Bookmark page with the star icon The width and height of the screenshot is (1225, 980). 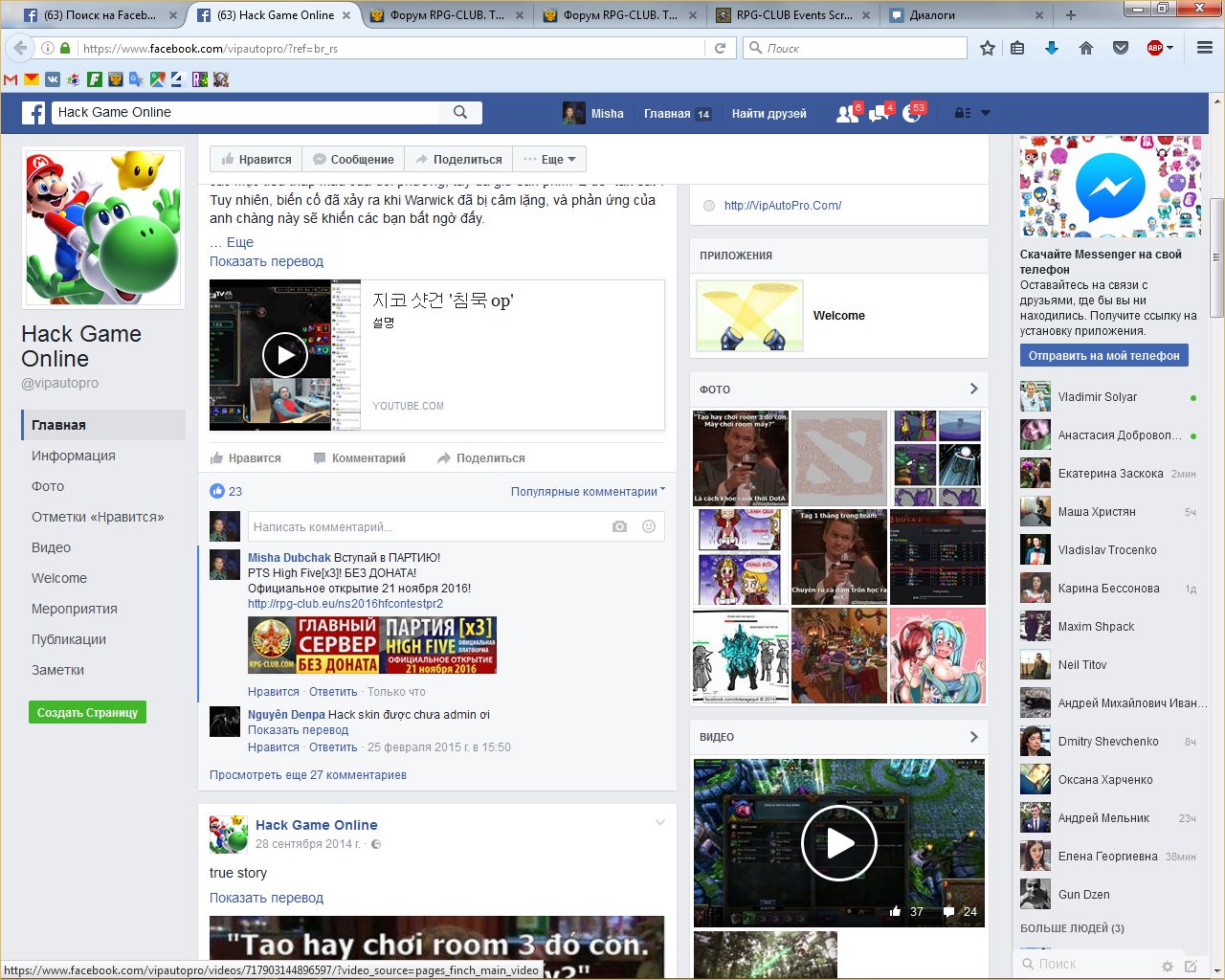(988, 48)
